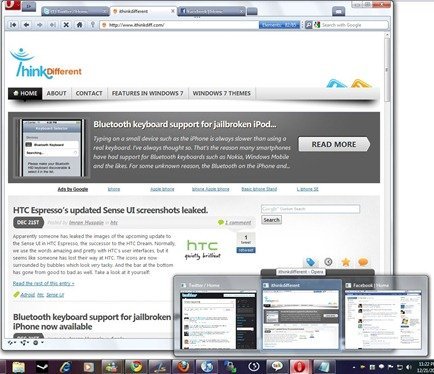Open FEATURES IN WINDOWS 7 menu item
The image size is (434, 374).
point(147,94)
